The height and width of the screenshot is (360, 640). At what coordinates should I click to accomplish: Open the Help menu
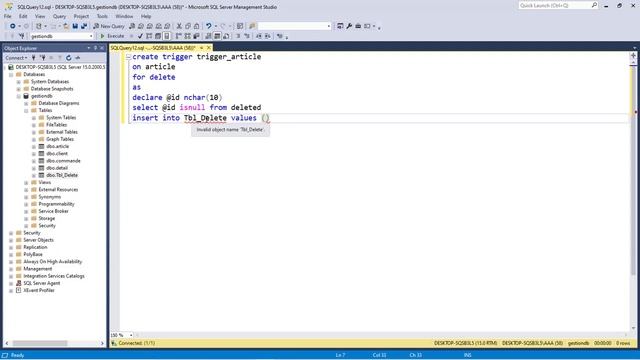146,16
